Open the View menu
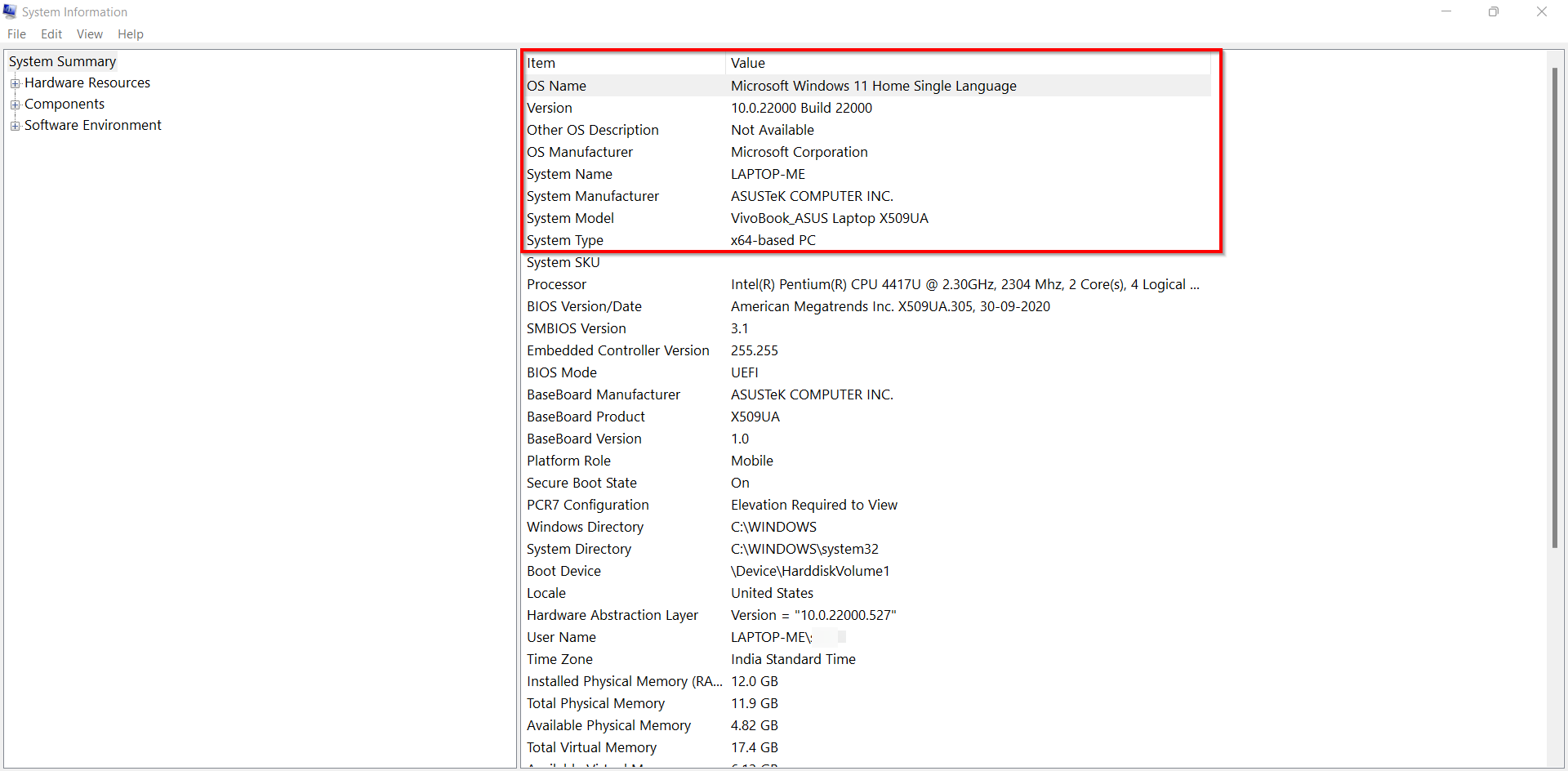Viewport: 1568px width, 771px height. point(90,34)
